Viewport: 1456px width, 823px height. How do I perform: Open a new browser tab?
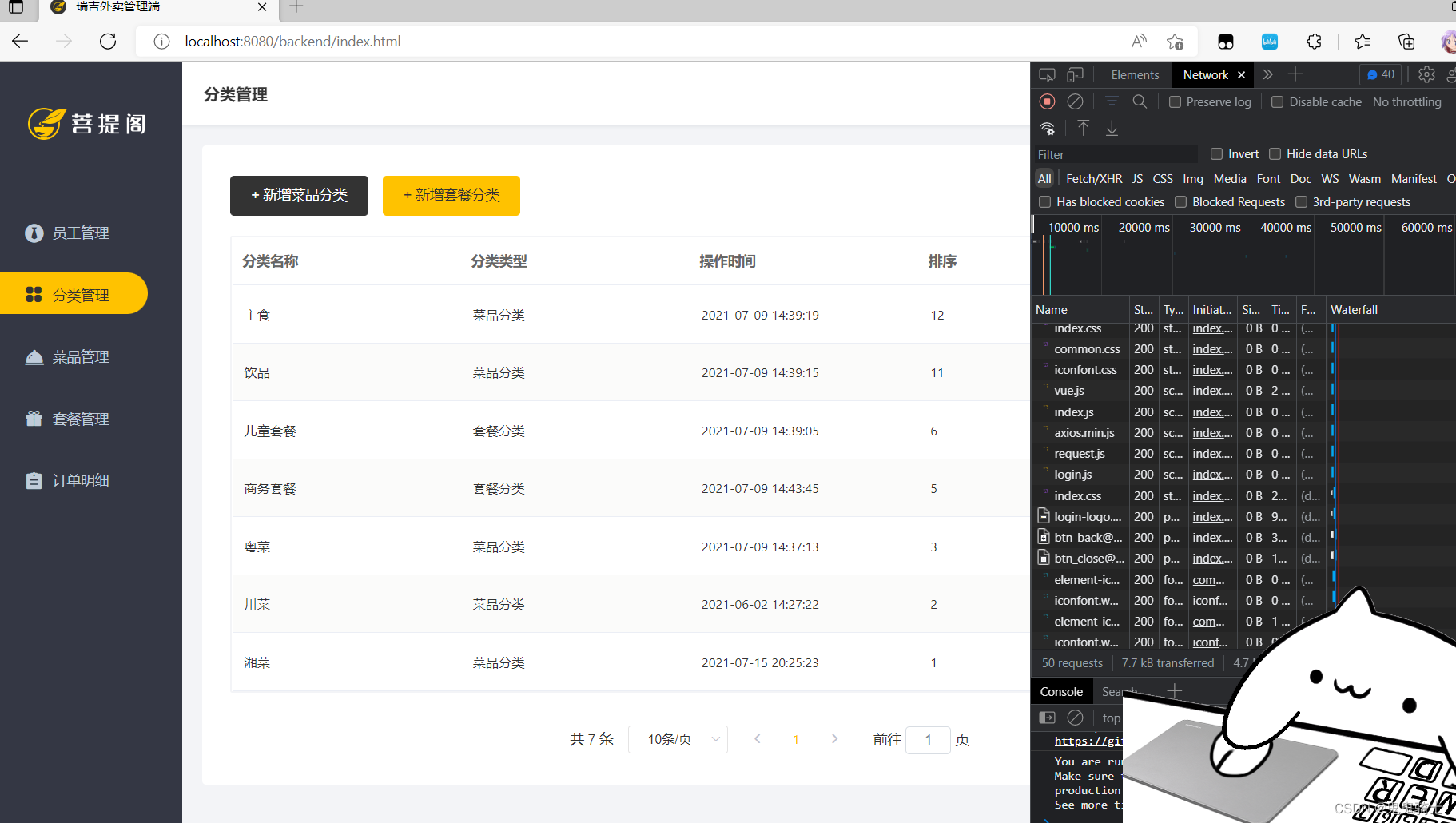296,7
